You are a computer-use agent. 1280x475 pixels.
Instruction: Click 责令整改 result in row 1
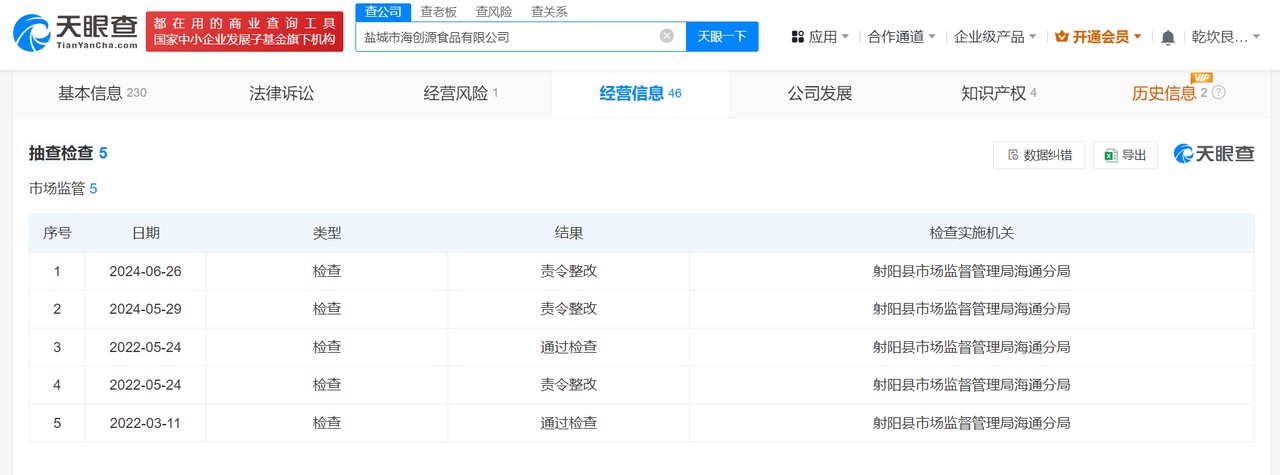point(569,271)
